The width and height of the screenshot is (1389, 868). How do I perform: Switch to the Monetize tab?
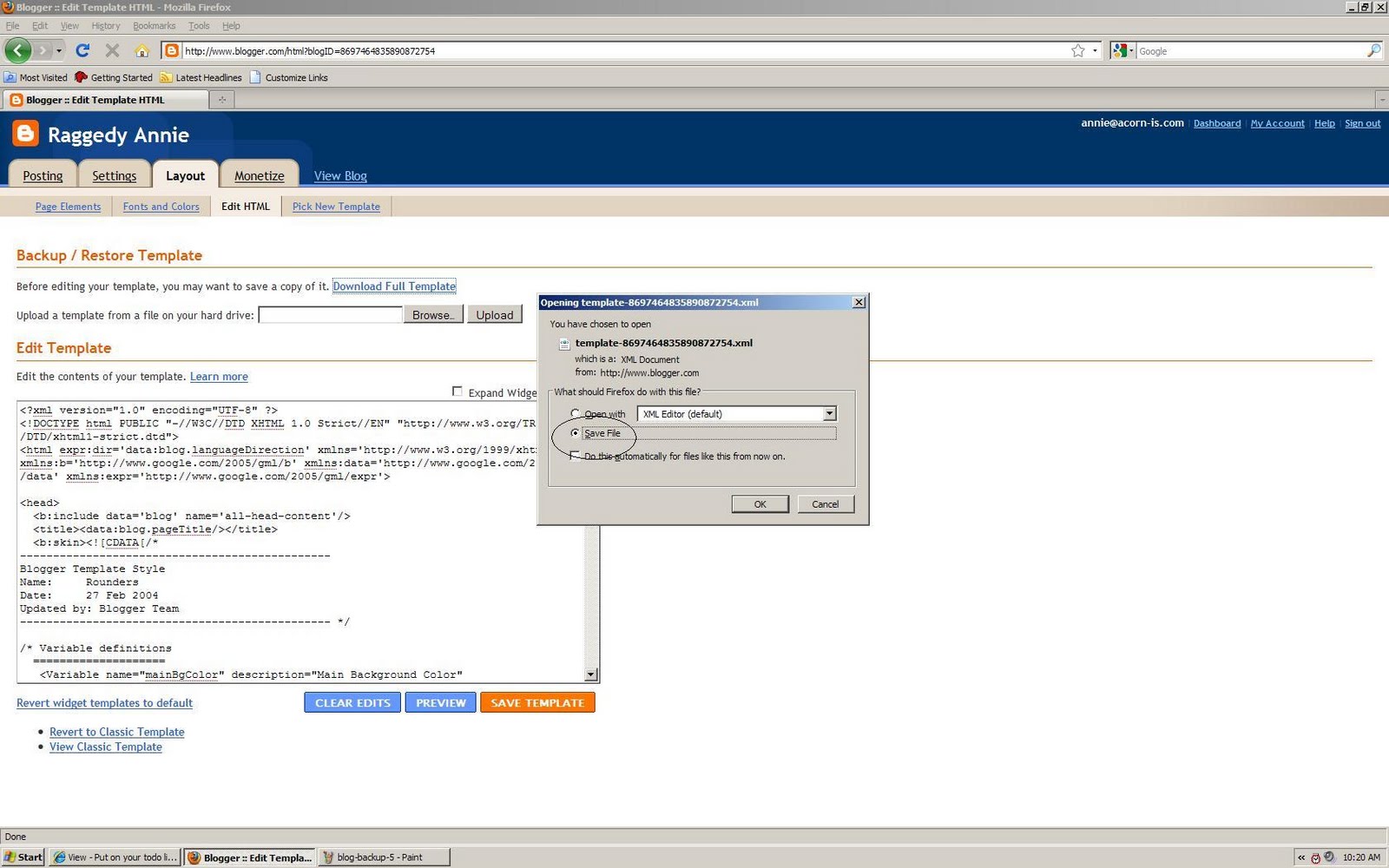pos(260,175)
